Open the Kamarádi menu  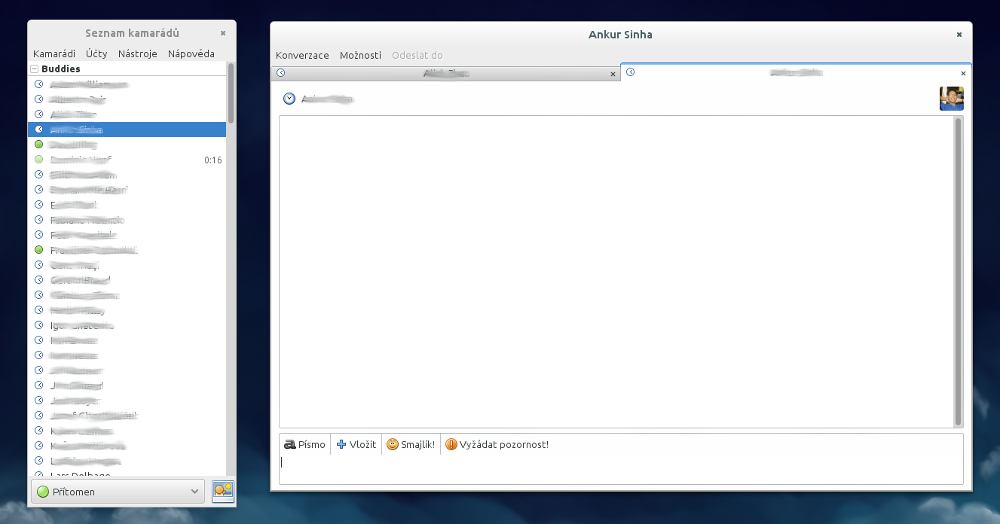coord(54,53)
